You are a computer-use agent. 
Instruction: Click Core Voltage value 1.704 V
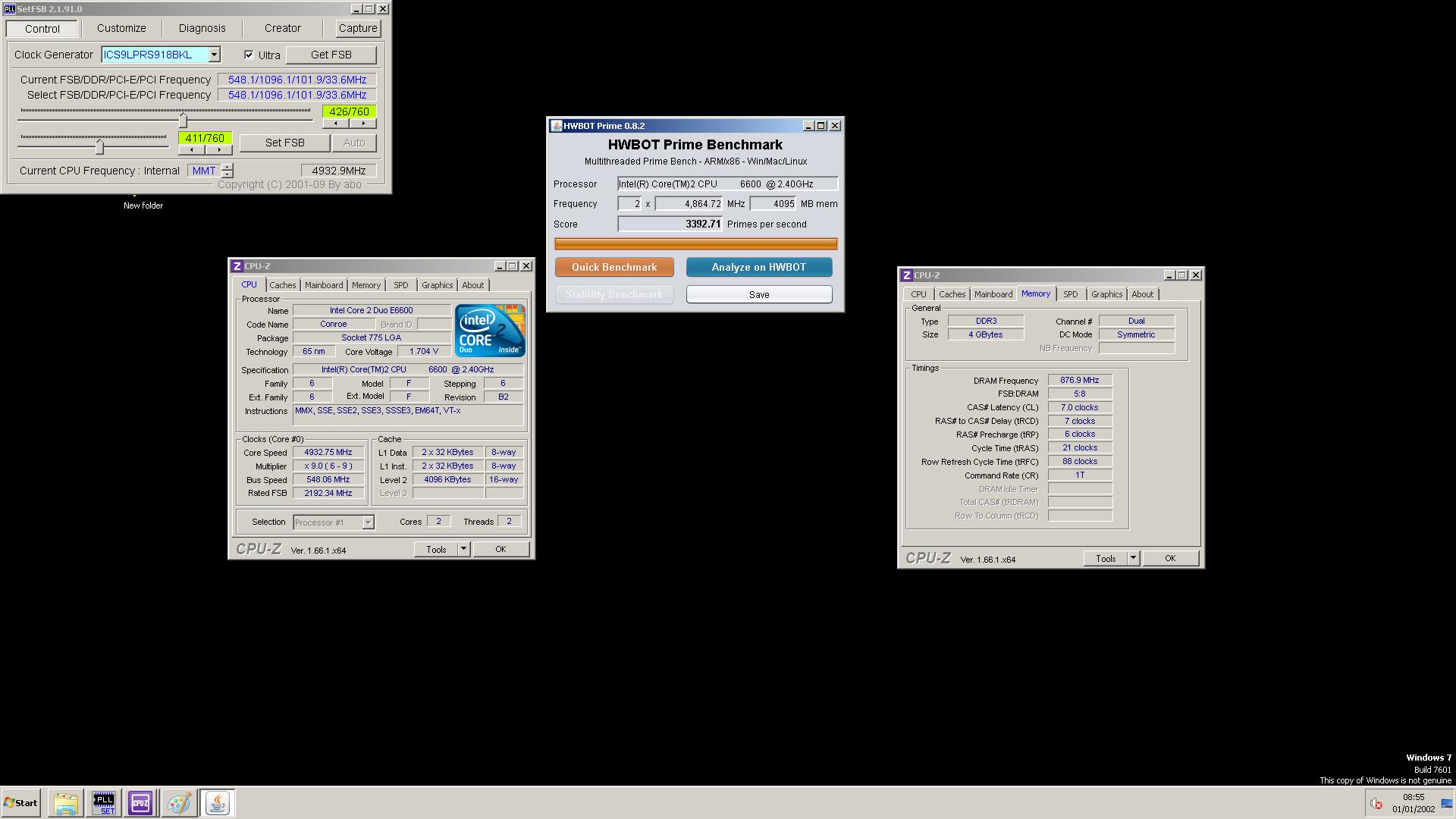[x=423, y=352]
